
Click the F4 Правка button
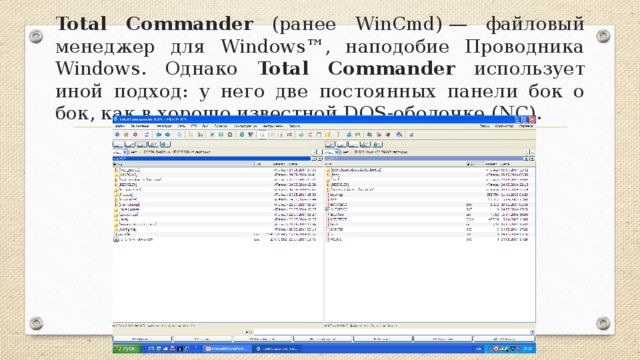click(202, 339)
